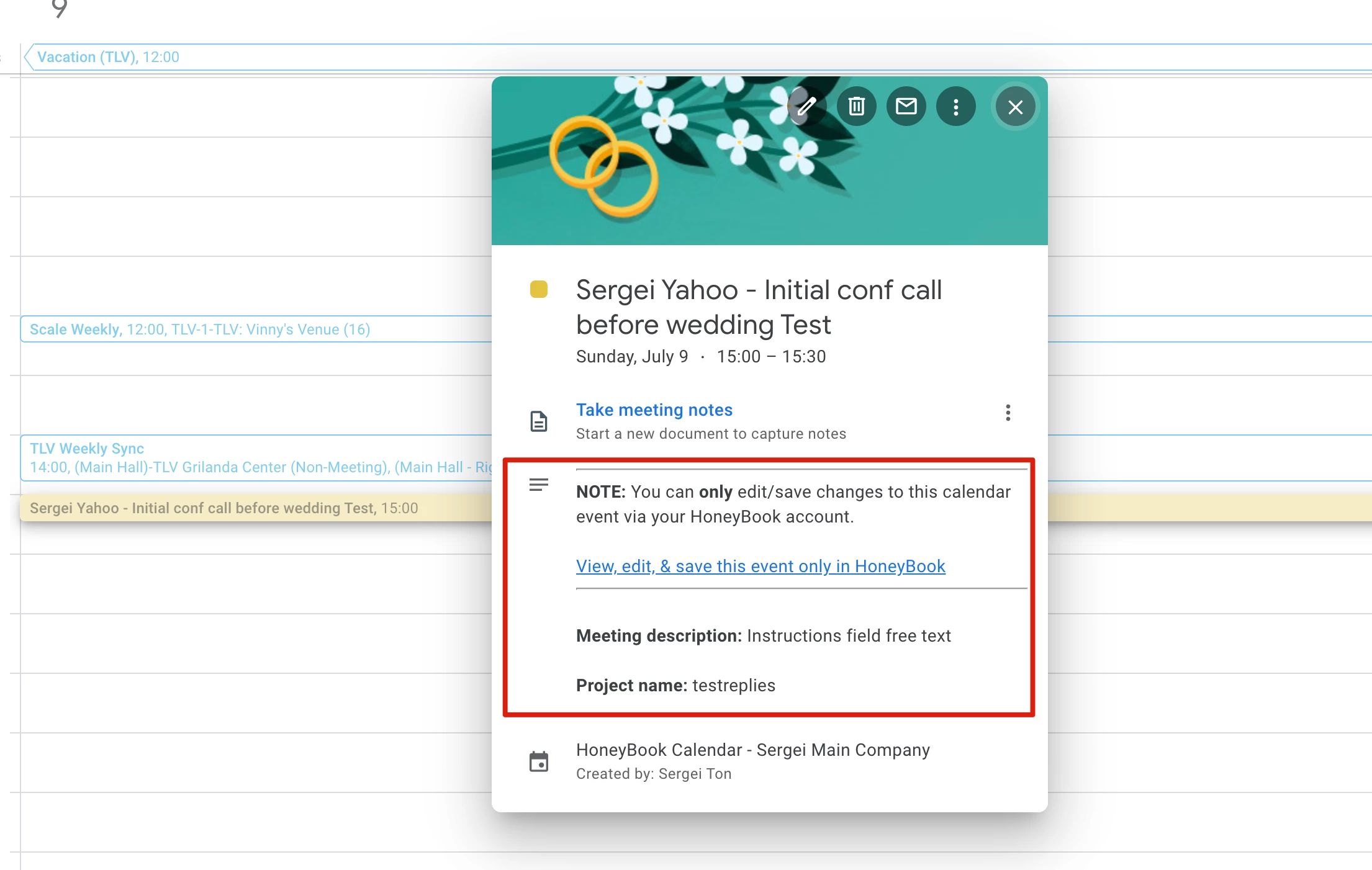Viewport: 1372px width, 870px height.
Task: Click HoneyBook Calendar - Sergei Main Company text
Action: point(752,750)
